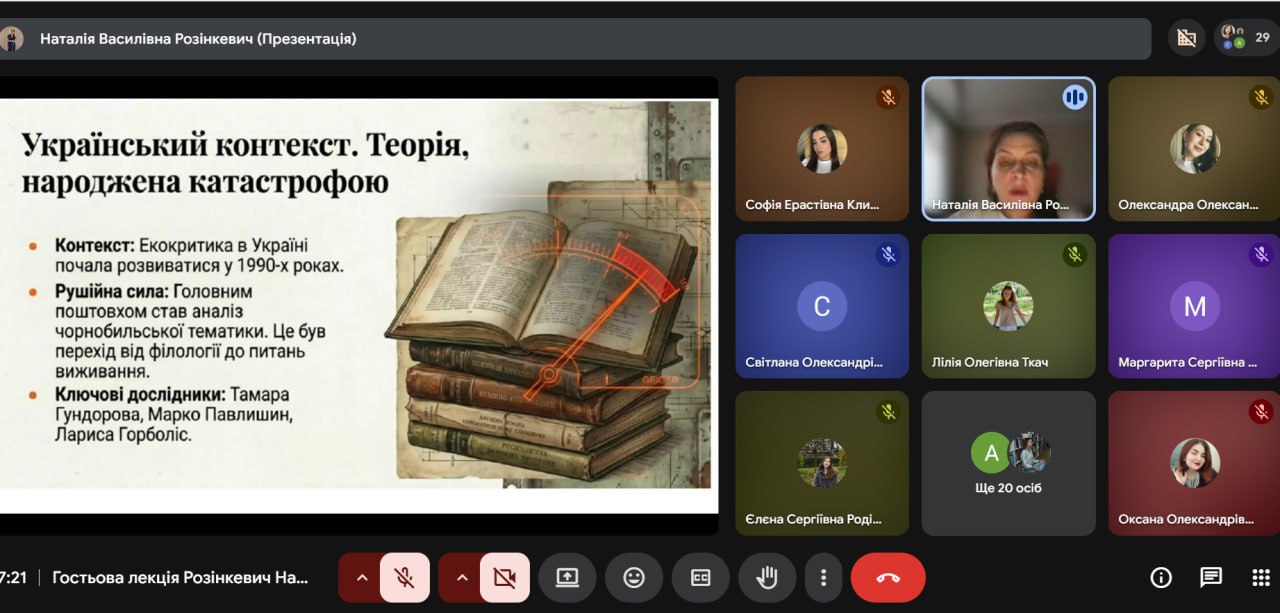Open the meeting details info icon
Screen dimensions: 1280x613
point(1161,577)
